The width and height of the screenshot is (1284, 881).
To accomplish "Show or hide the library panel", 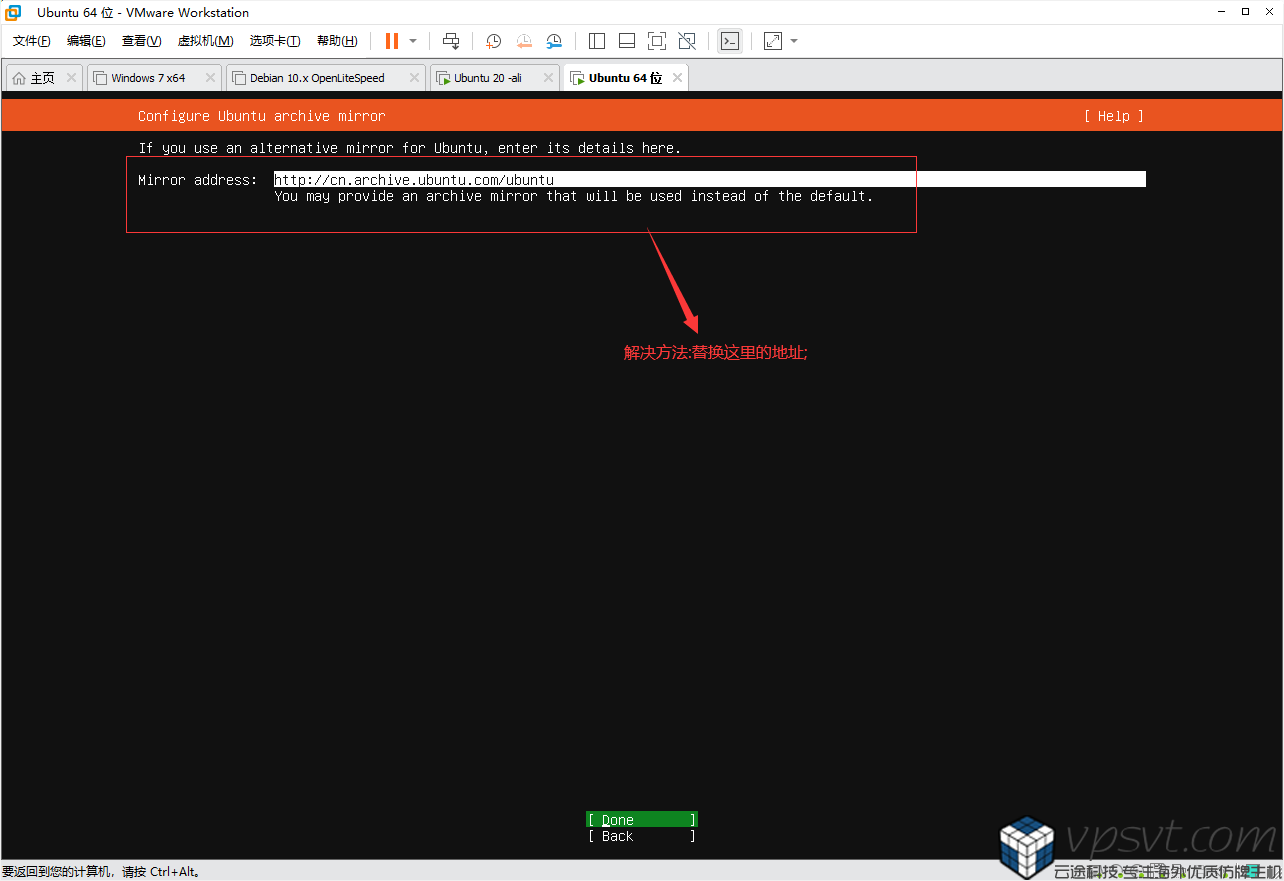I will [x=597, y=41].
